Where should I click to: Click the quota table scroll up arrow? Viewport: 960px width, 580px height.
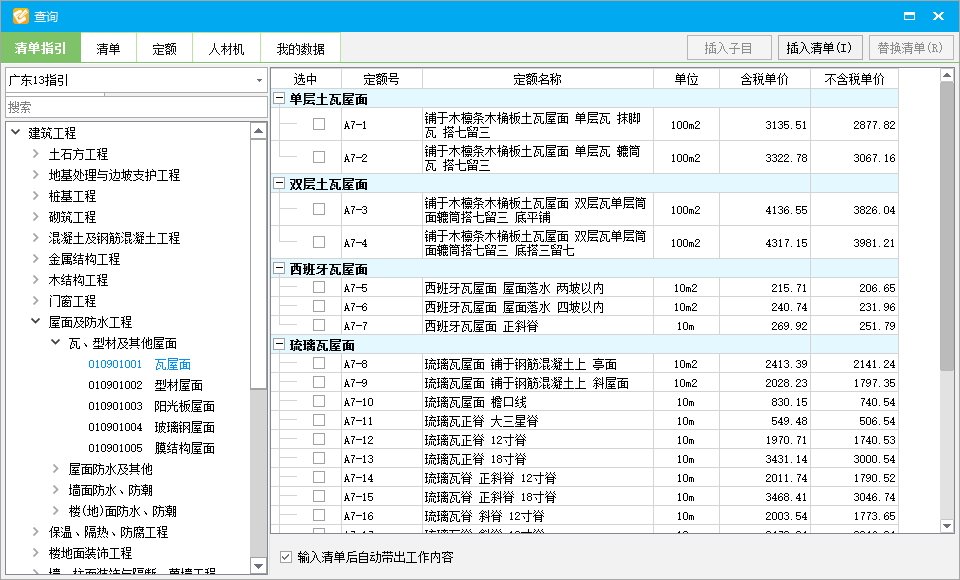[x=947, y=75]
